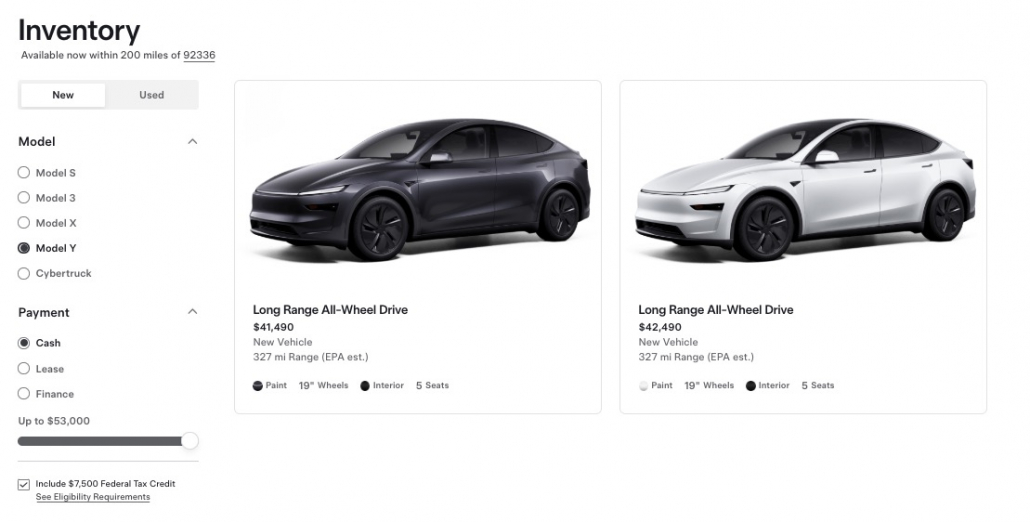Click the price range slider handle
This screenshot has width=1030, height=522.
coord(190,441)
